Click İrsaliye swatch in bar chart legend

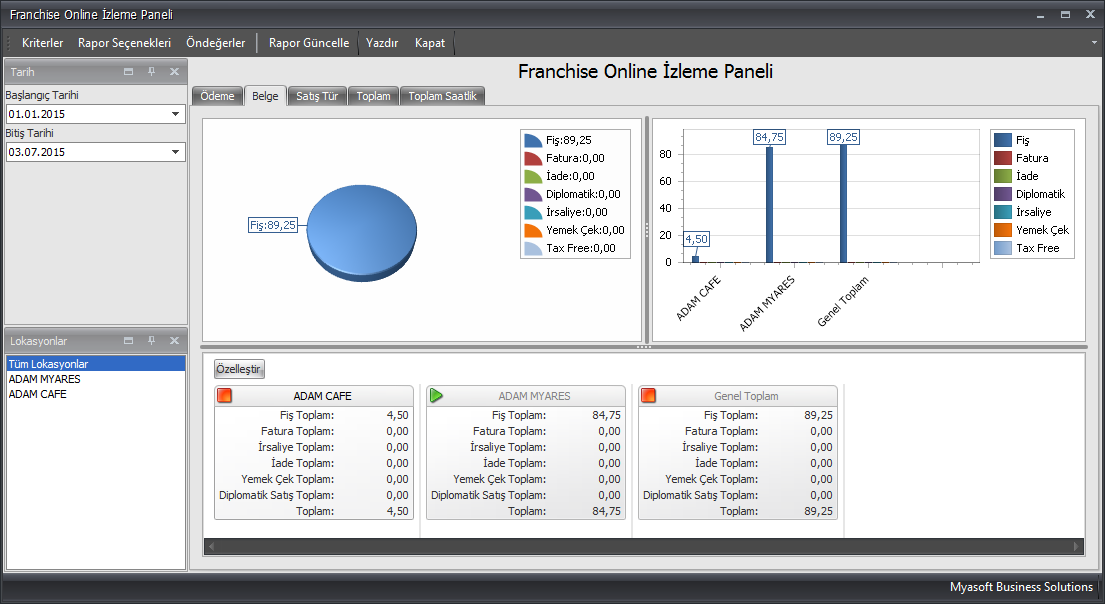pyautogui.click(x=1003, y=212)
